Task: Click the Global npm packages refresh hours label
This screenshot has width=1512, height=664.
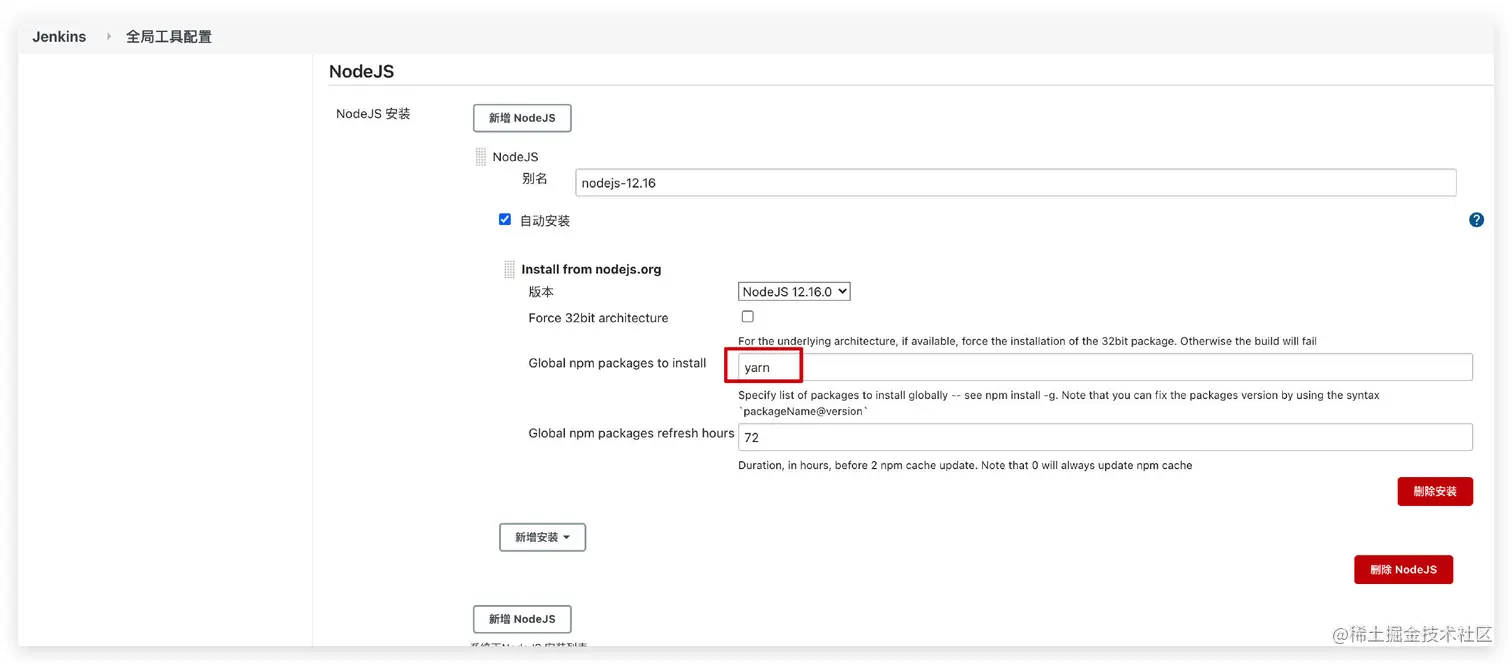Action: point(631,433)
